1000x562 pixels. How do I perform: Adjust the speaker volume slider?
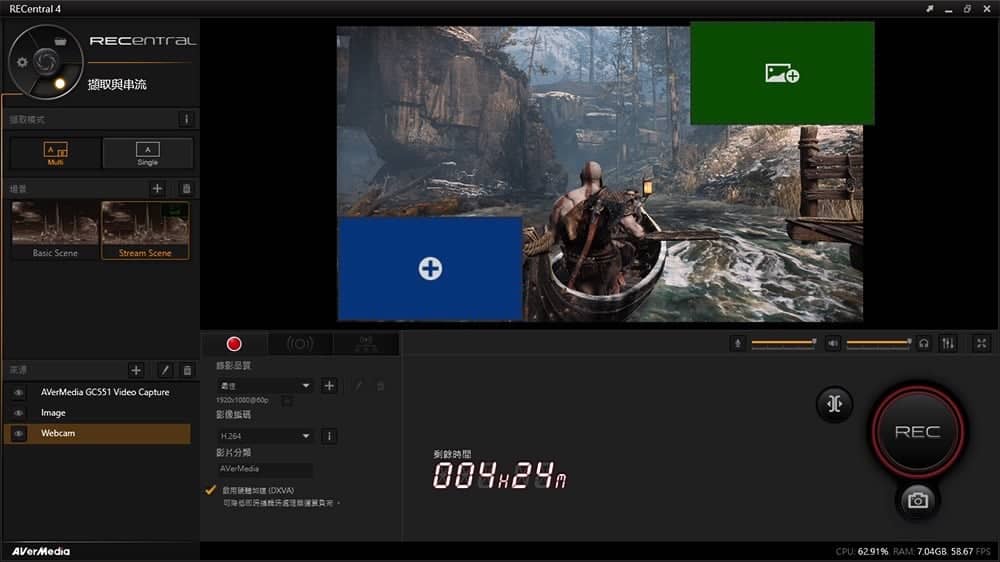[879, 343]
